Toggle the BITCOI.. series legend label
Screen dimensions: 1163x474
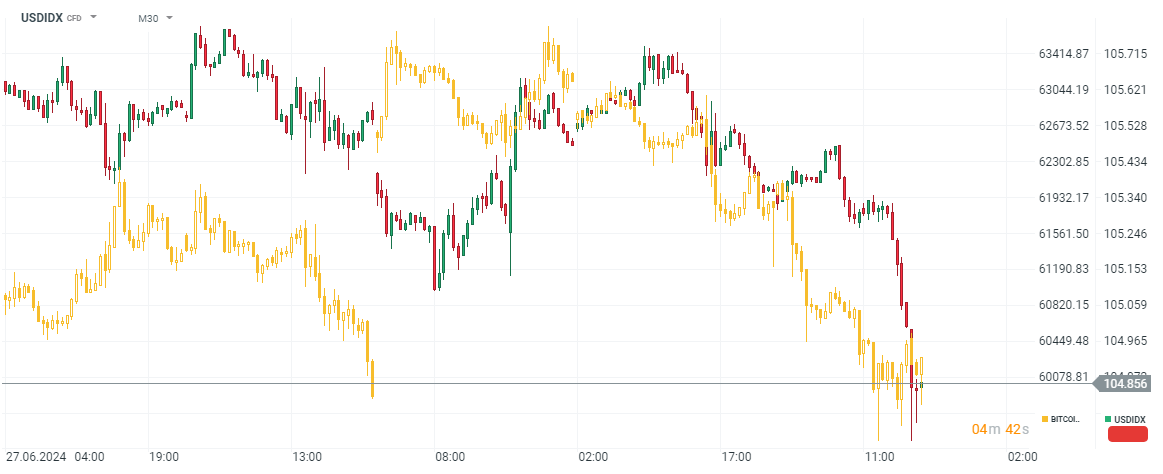click(x=1065, y=418)
